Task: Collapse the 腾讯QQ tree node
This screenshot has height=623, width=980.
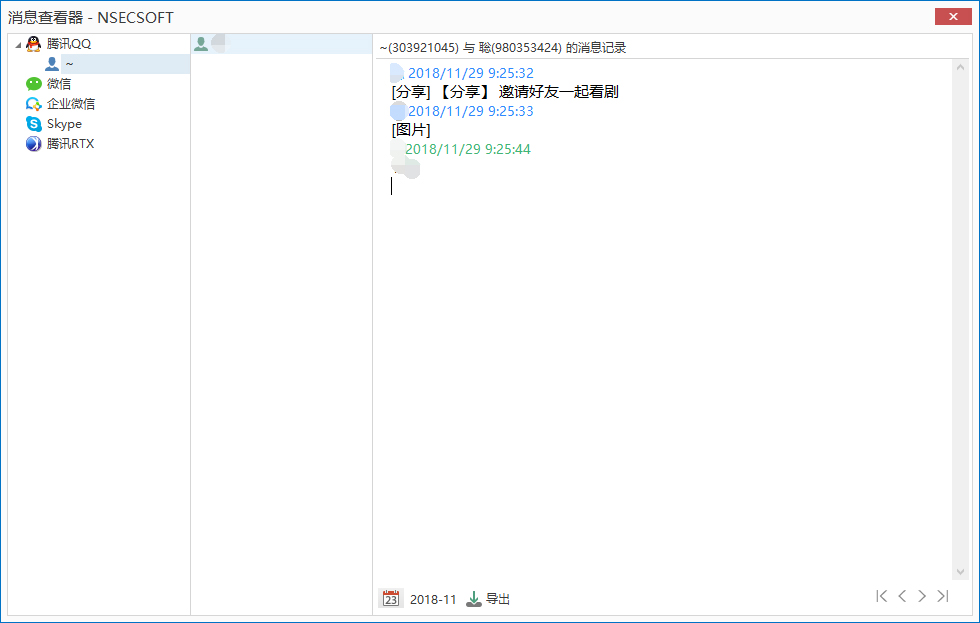Action: click(18, 44)
